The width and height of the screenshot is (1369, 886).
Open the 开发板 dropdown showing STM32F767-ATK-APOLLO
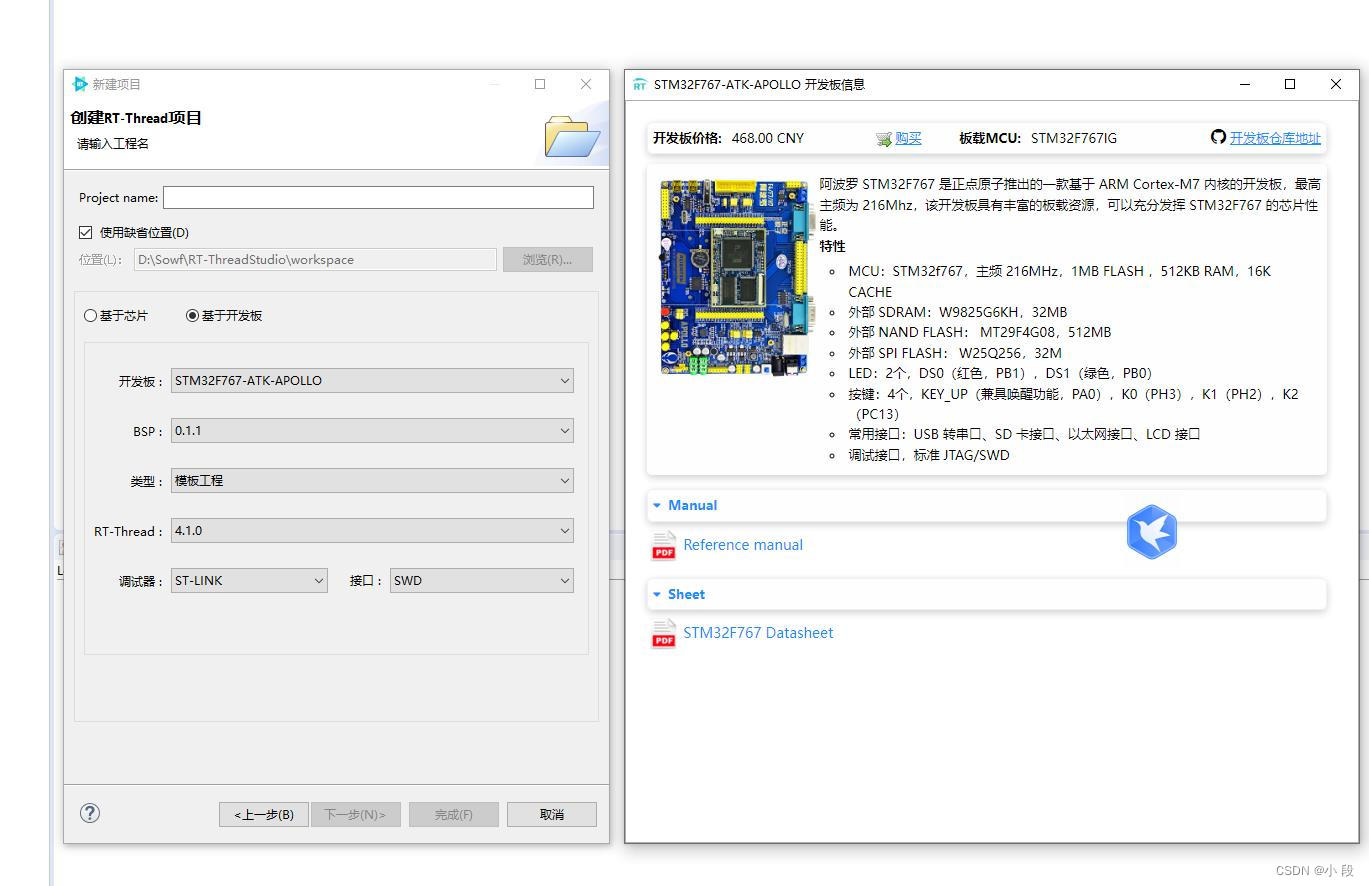[372, 381]
